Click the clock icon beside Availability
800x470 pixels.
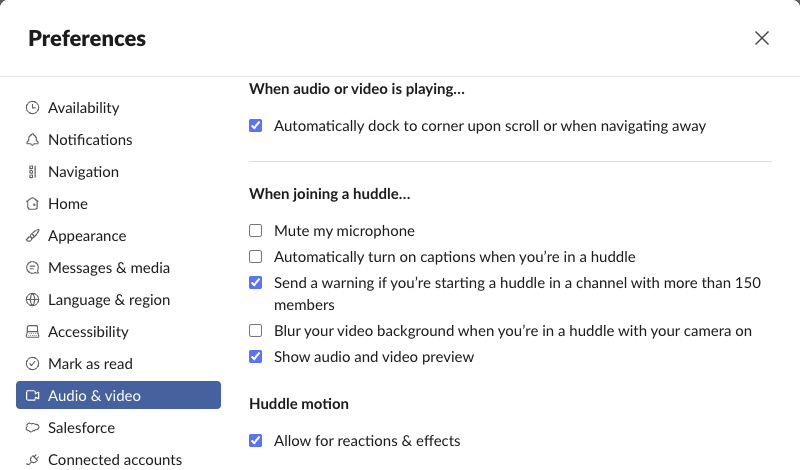click(x=32, y=108)
